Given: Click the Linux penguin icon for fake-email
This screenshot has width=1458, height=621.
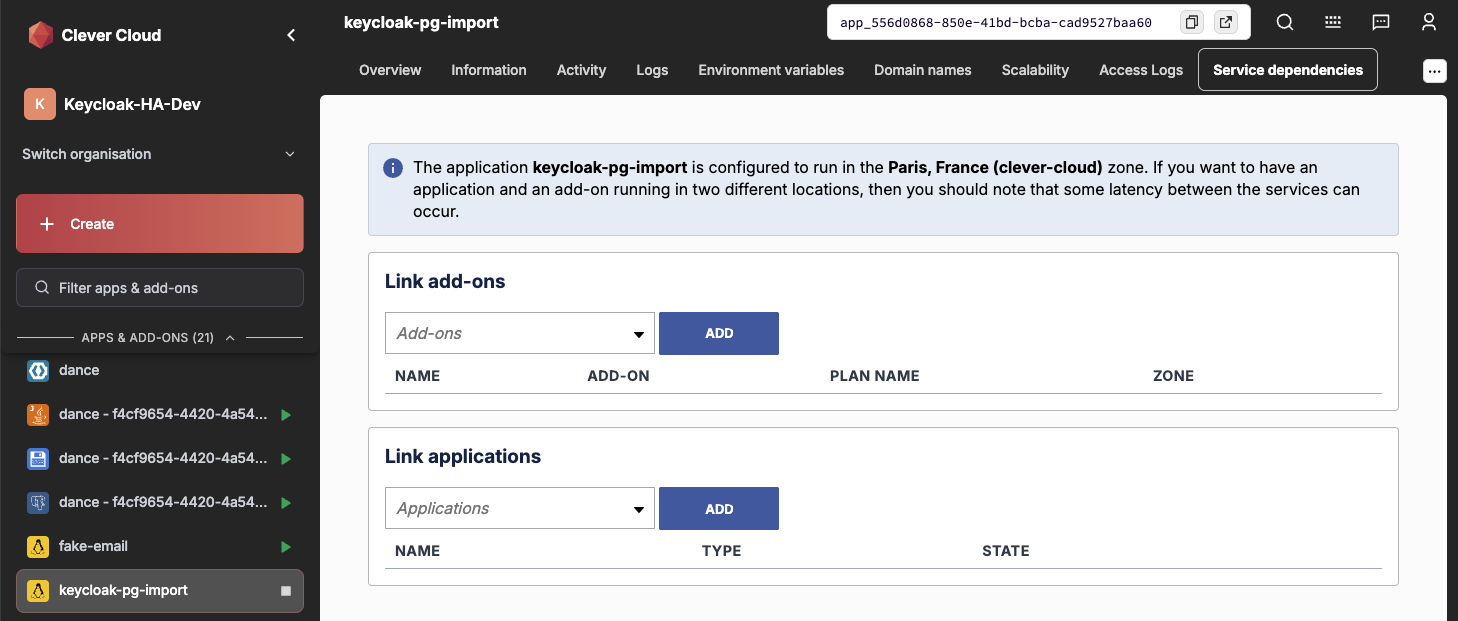Looking at the screenshot, I should (x=38, y=546).
